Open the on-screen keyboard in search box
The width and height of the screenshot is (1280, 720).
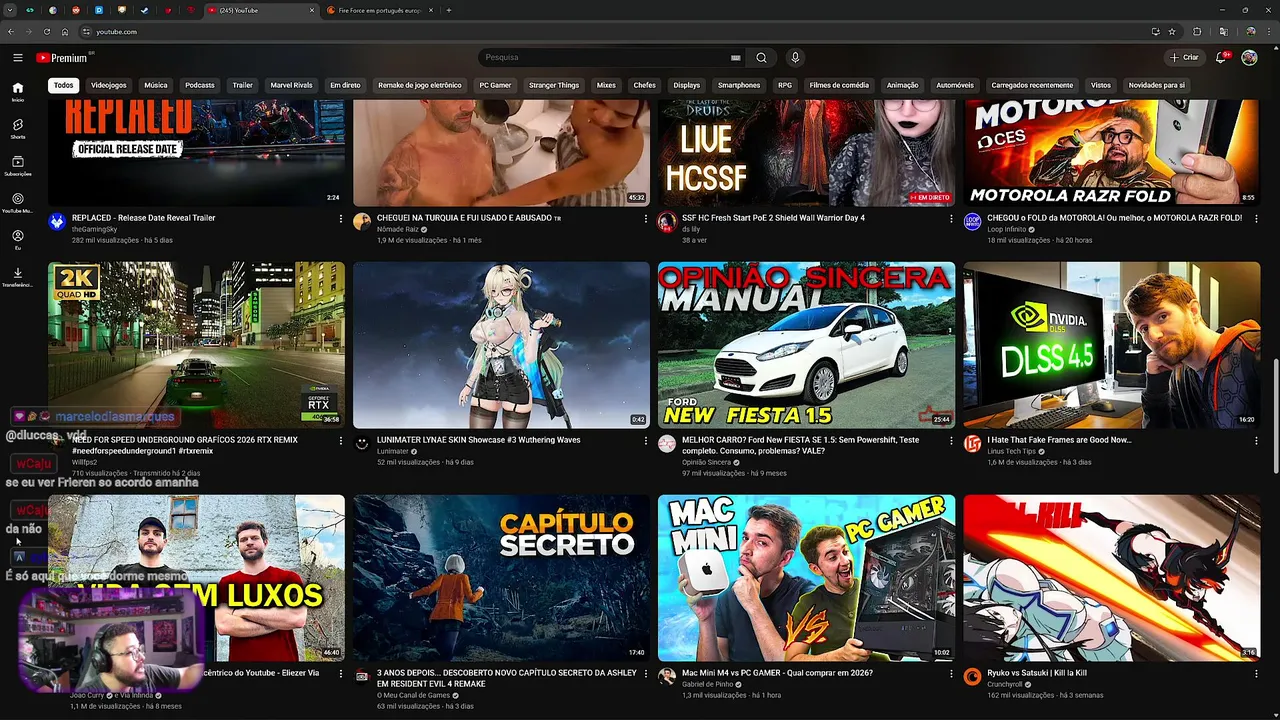[x=736, y=57]
